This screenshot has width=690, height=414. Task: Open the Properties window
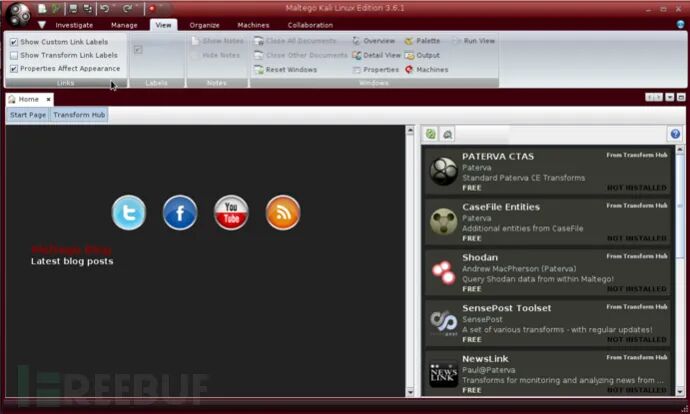(x=375, y=70)
